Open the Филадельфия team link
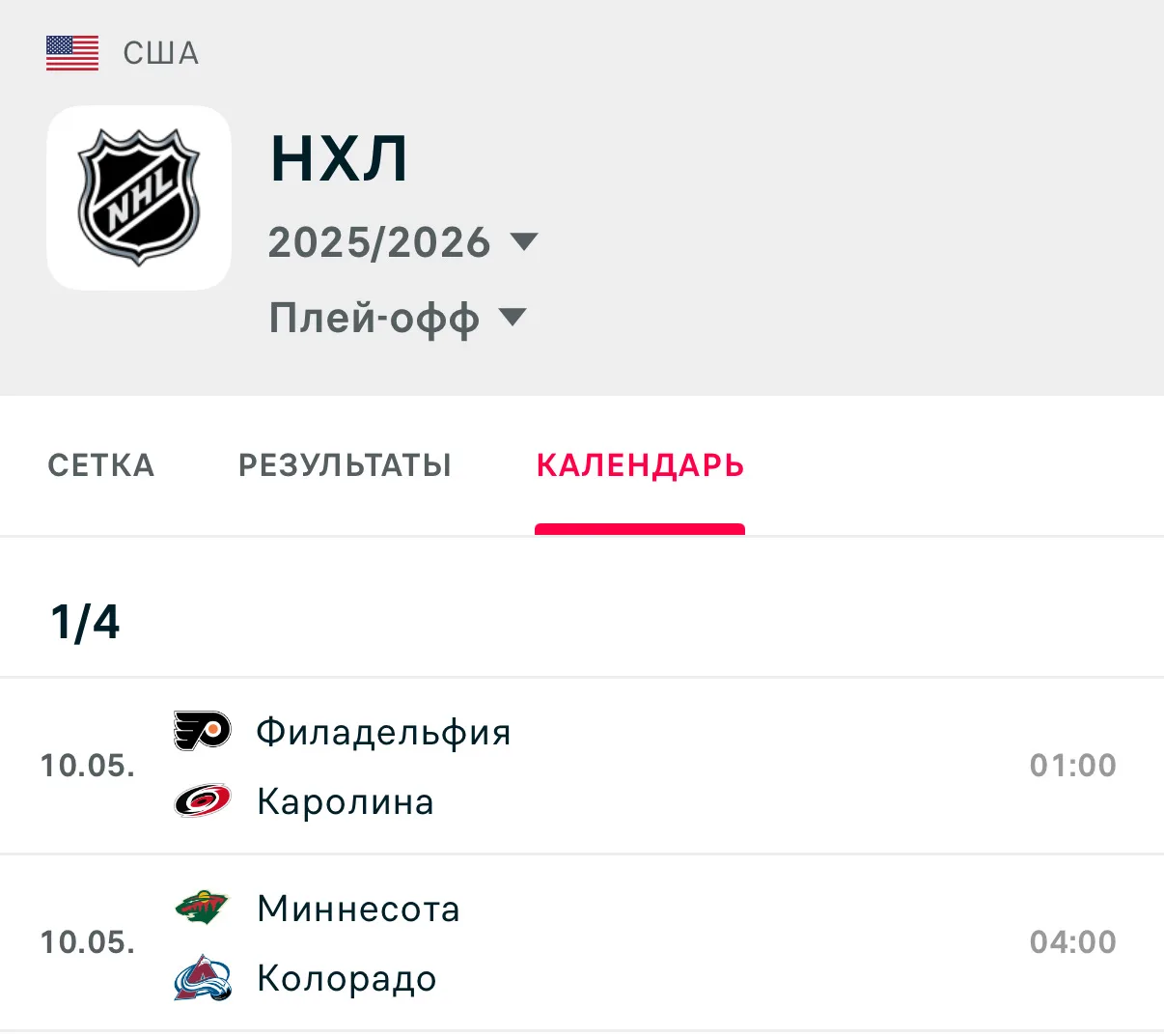 [383, 733]
